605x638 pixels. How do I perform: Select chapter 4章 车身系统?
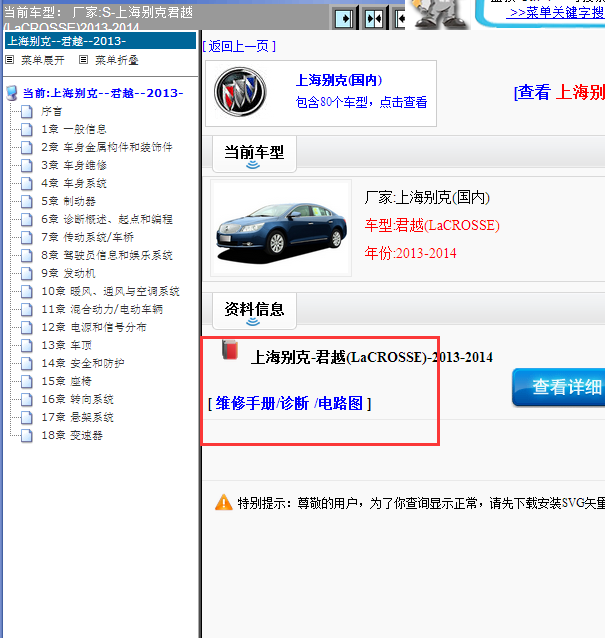pyautogui.click(x=74, y=183)
